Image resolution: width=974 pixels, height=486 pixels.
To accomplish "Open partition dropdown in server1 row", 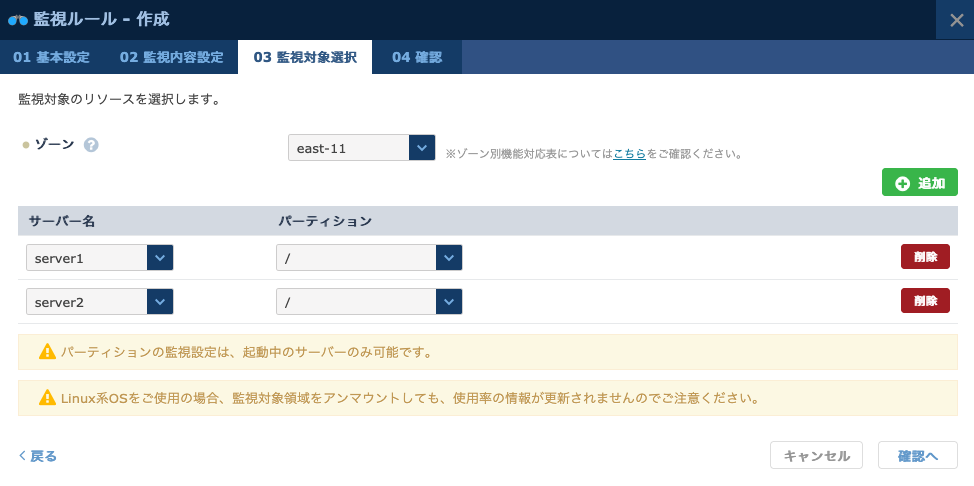I will click(369, 257).
